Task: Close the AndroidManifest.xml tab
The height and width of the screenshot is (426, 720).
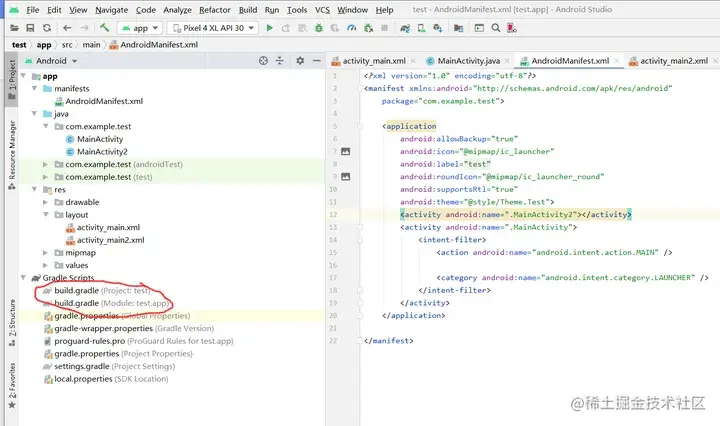Action: 616,61
